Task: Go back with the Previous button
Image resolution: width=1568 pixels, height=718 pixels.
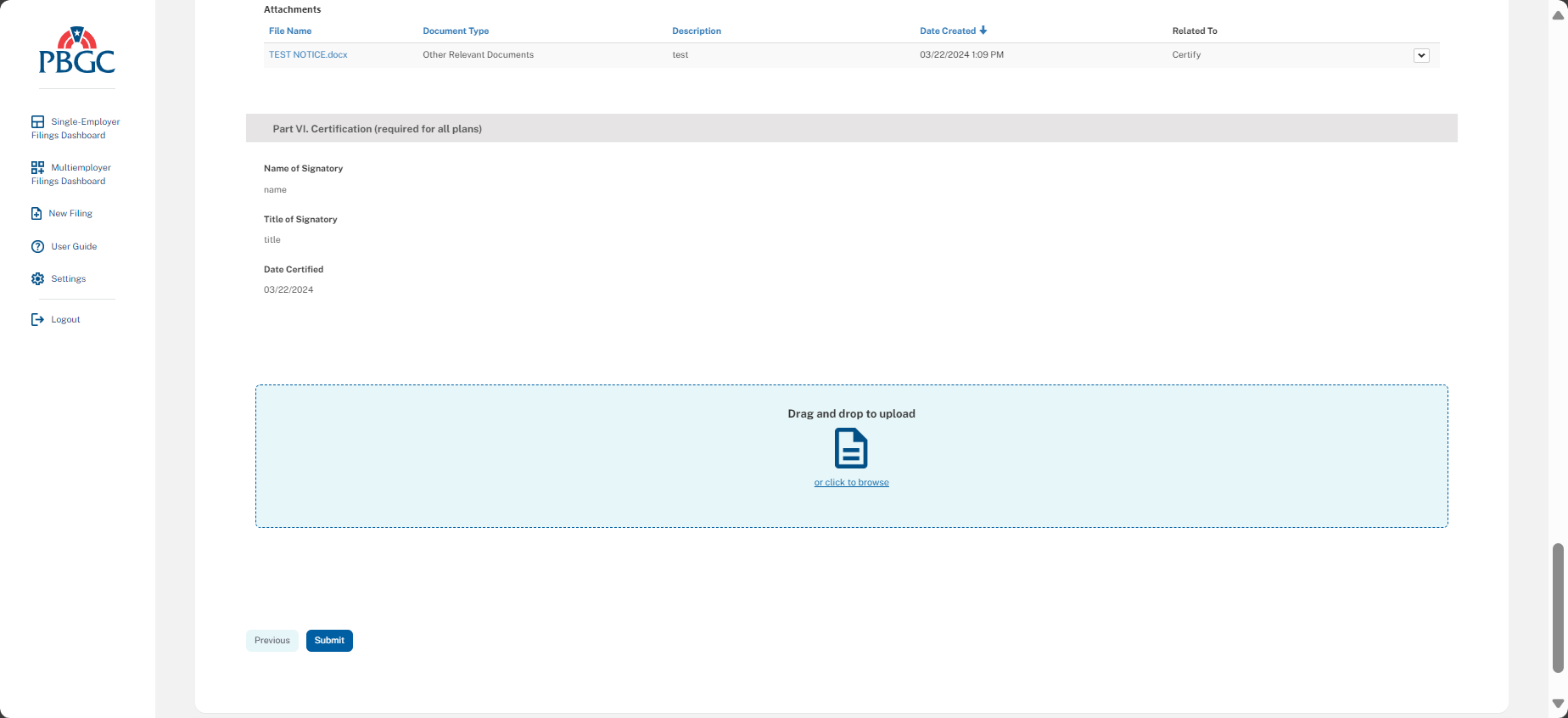Action: pos(272,641)
